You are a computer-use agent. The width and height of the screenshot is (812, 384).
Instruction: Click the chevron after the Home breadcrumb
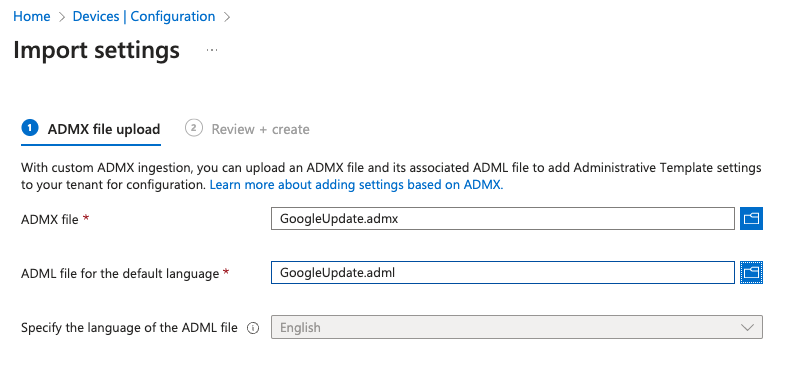point(62,17)
